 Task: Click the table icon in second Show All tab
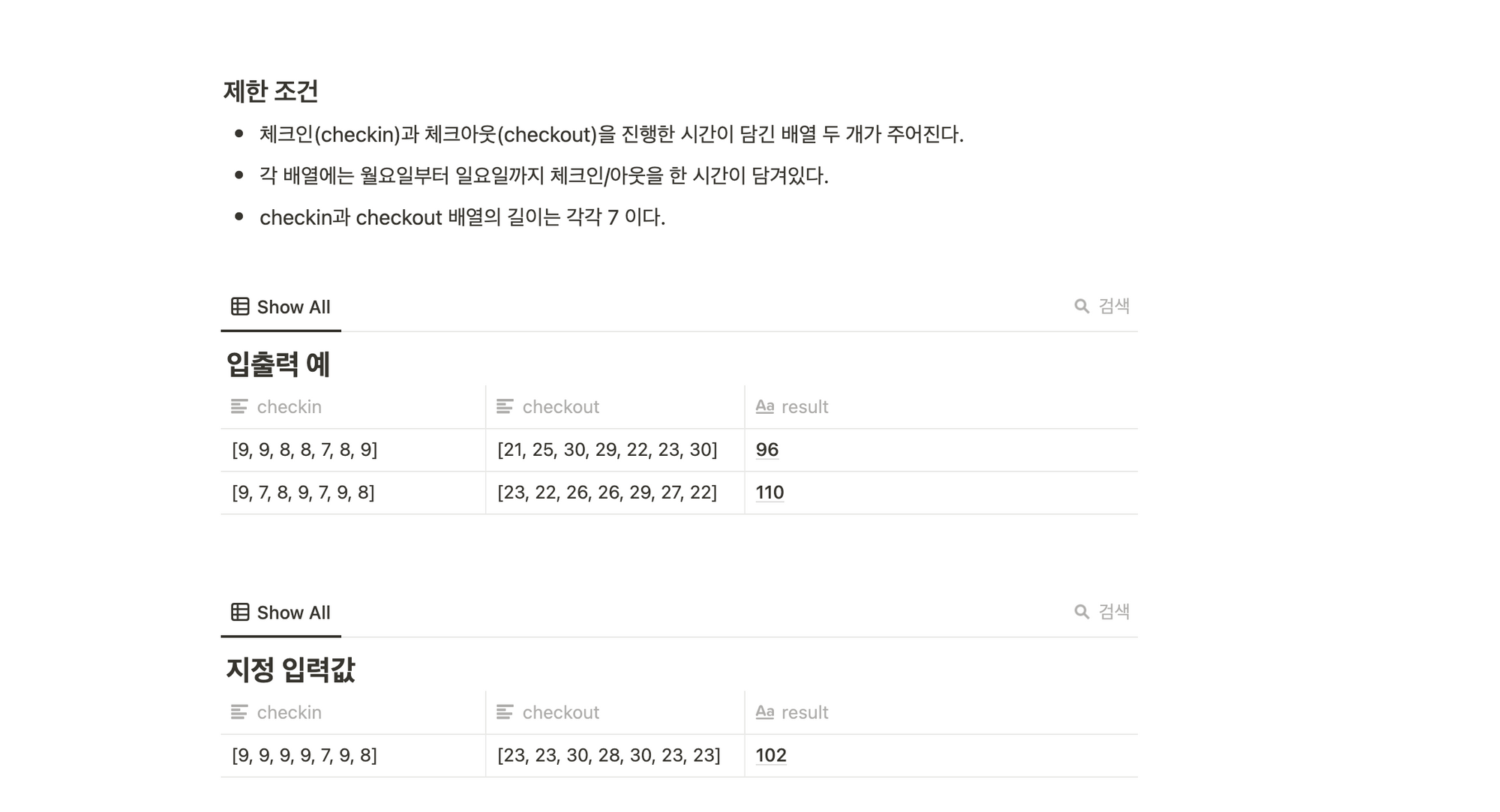coord(240,612)
